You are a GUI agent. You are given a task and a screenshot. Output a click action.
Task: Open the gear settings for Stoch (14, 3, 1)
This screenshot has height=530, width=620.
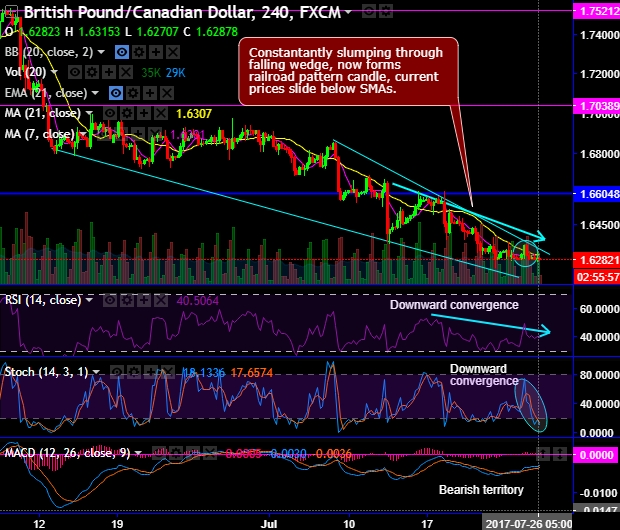(134, 372)
